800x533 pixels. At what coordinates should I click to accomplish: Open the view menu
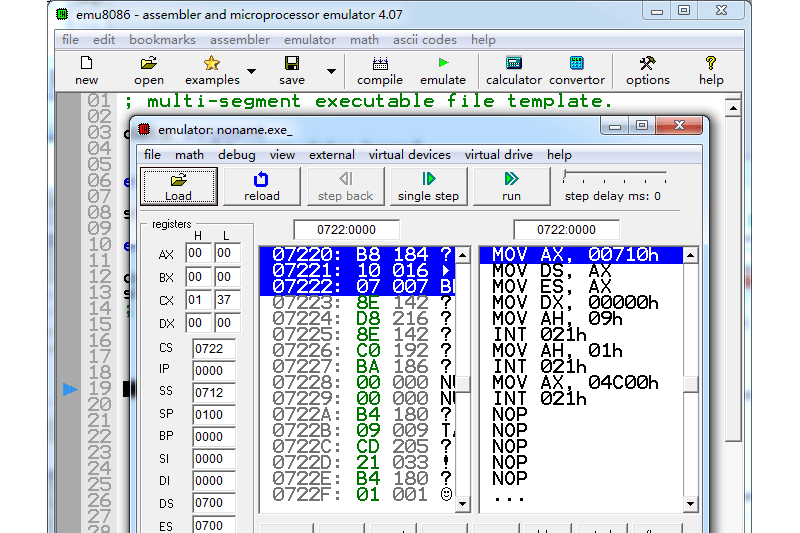click(282, 155)
